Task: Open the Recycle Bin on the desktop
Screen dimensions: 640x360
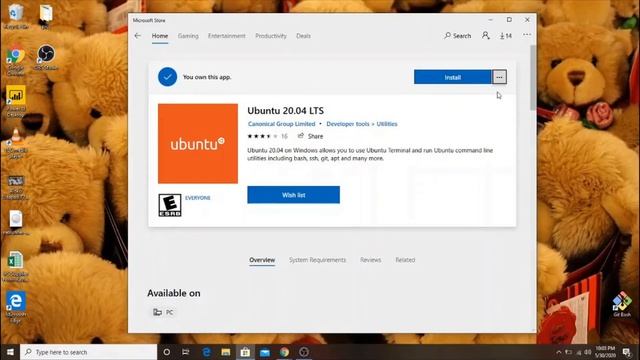Action: 16,16
